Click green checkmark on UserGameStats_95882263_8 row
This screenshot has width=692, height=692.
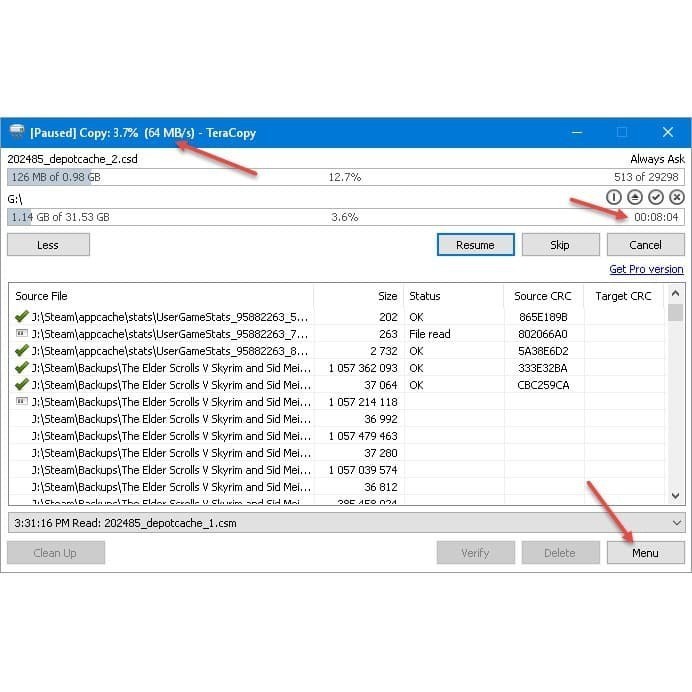(x=21, y=350)
